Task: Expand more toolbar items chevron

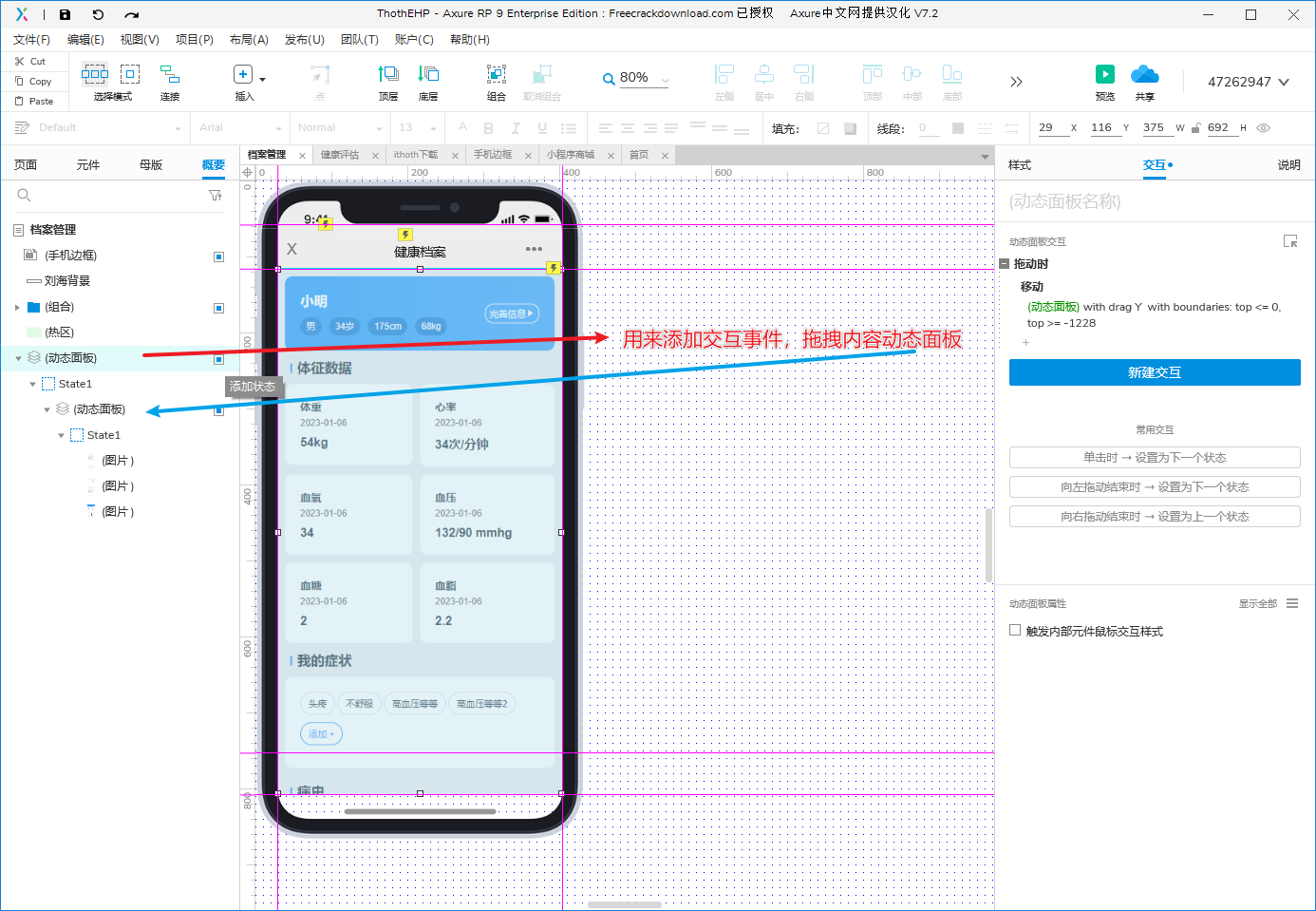Action: click(x=1016, y=82)
